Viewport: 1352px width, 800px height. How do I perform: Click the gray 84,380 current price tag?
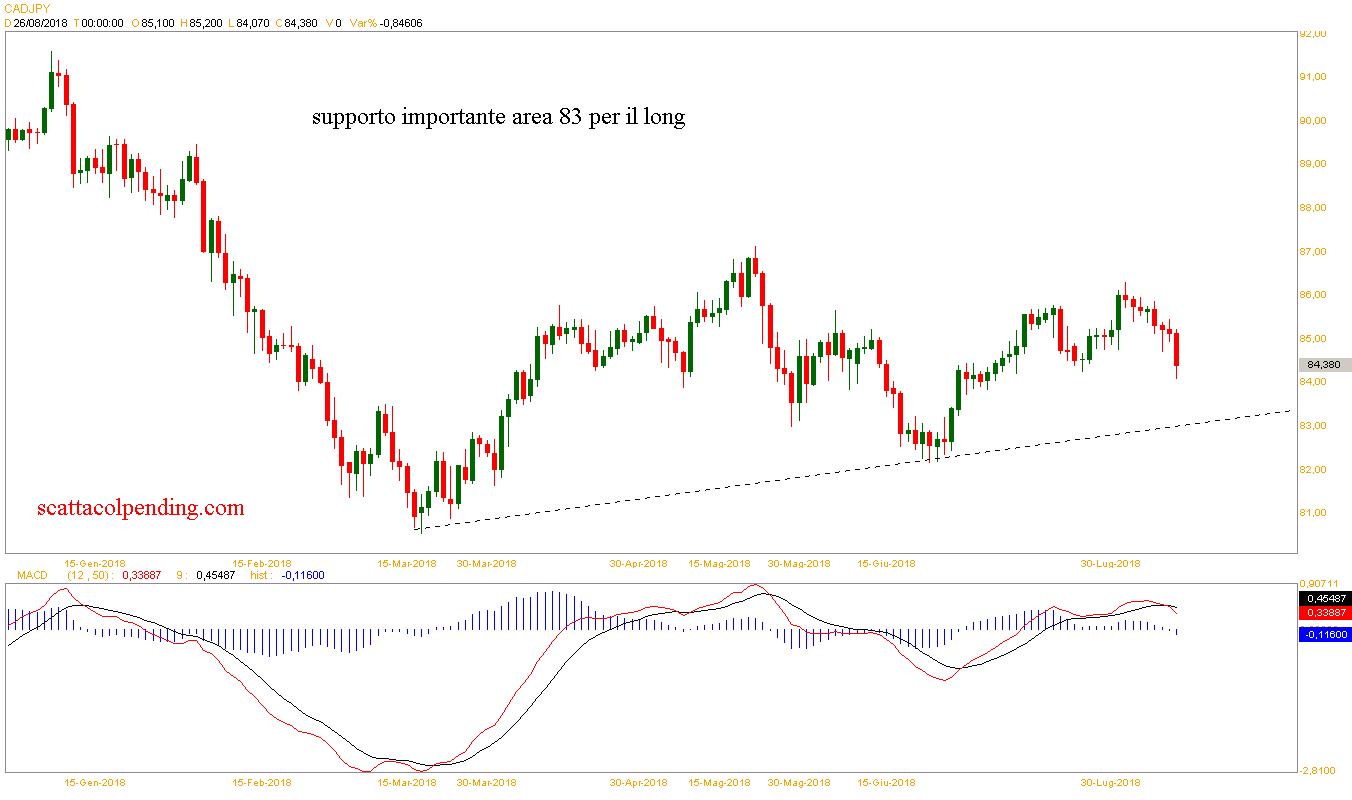coord(1323,365)
